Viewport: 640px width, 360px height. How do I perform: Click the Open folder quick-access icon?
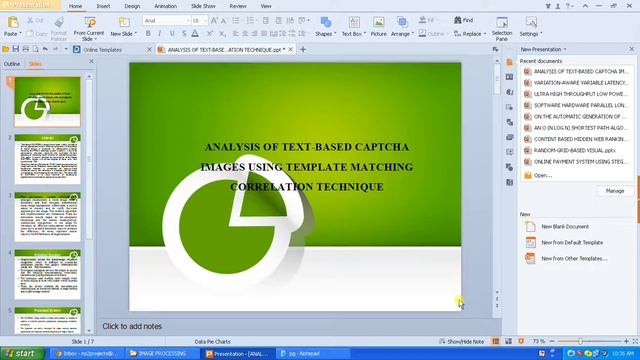click(x=6, y=49)
